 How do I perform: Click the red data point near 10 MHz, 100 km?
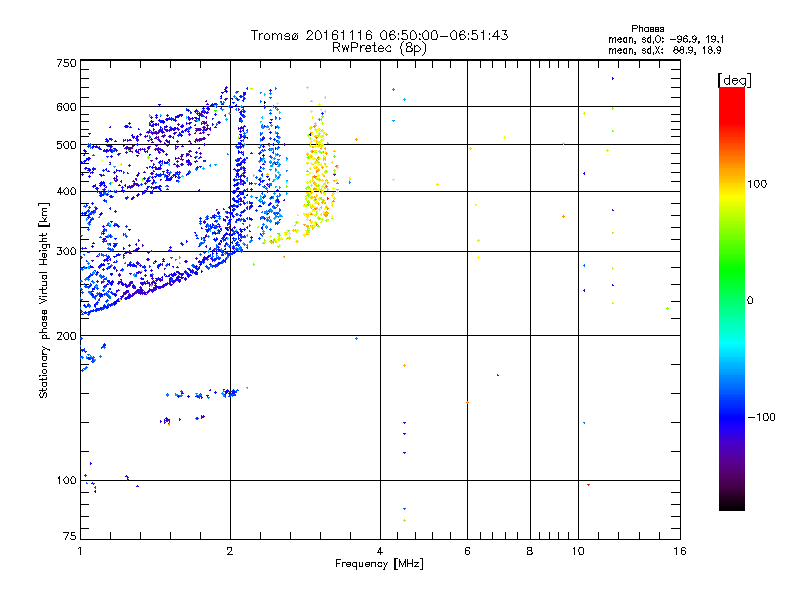pyautogui.click(x=588, y=485)
